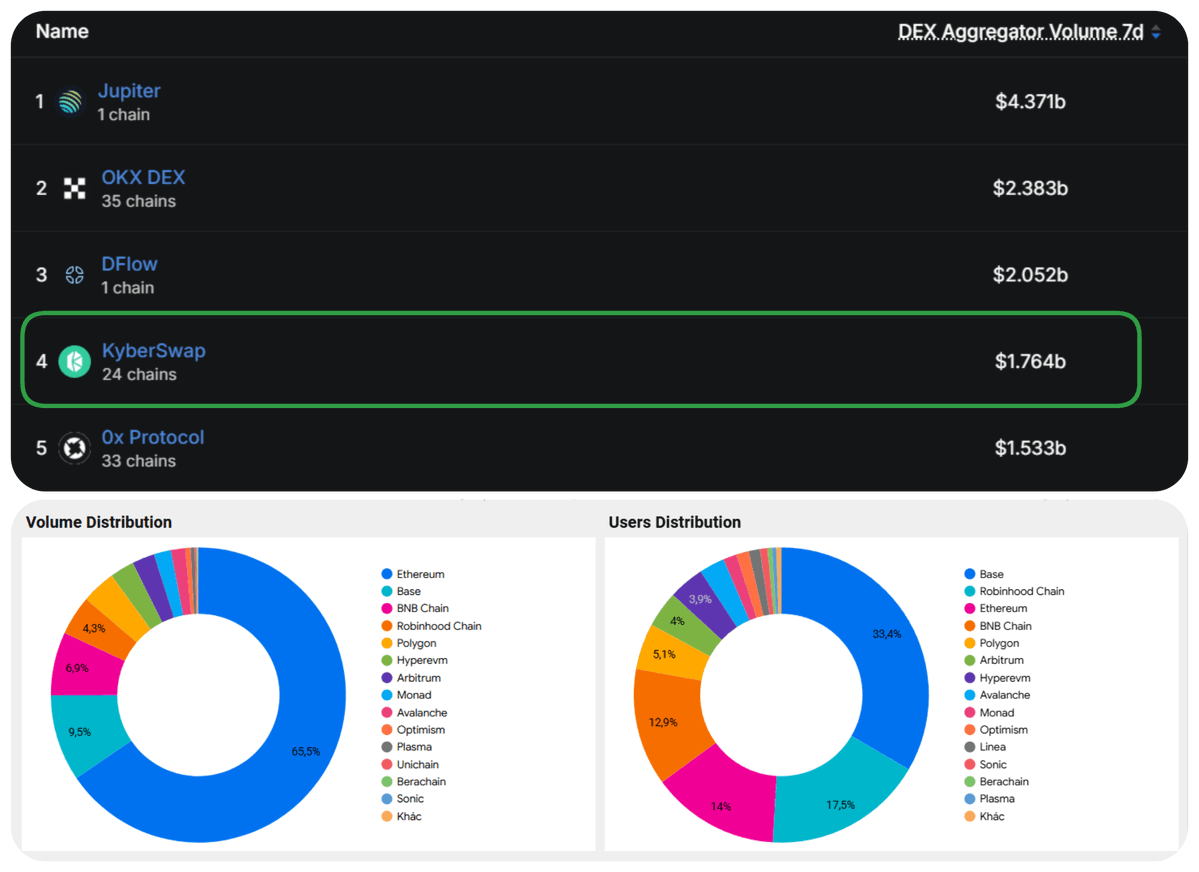Select the $2.383b volume value
This screenshot has height=872, width=1199.
[1030, 188]
